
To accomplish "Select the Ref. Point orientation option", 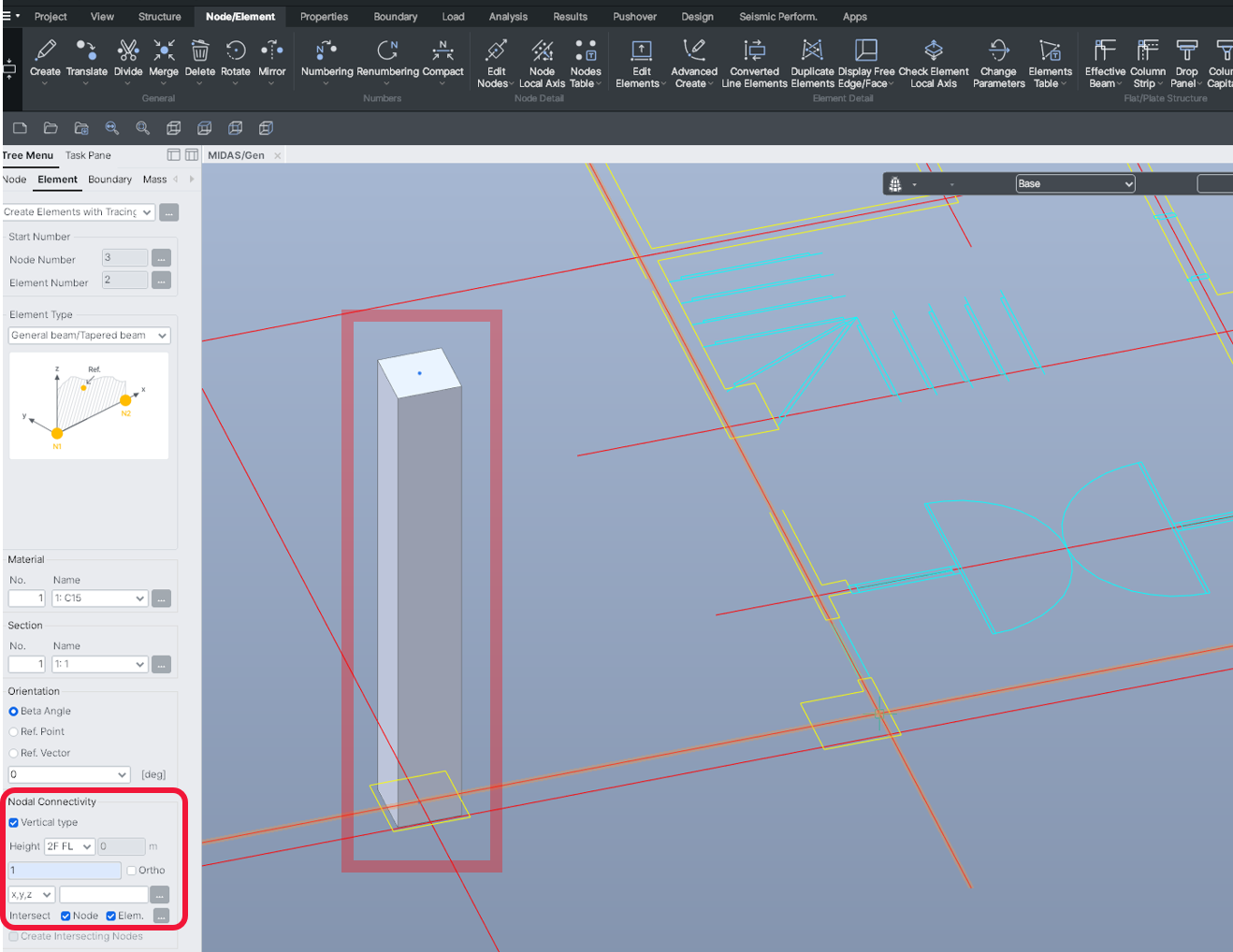I will click(14, 732).
